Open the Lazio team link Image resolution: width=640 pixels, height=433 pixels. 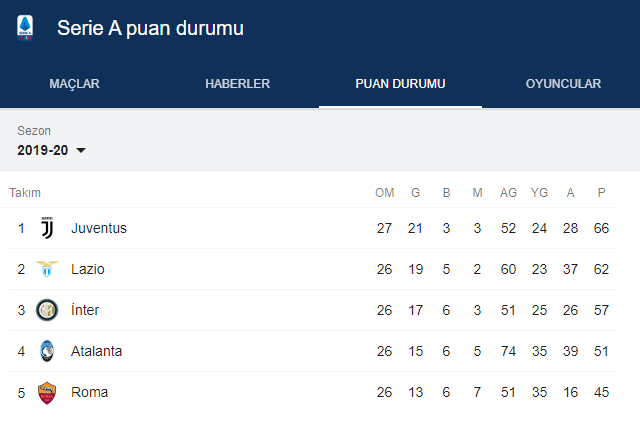[87, 269]
